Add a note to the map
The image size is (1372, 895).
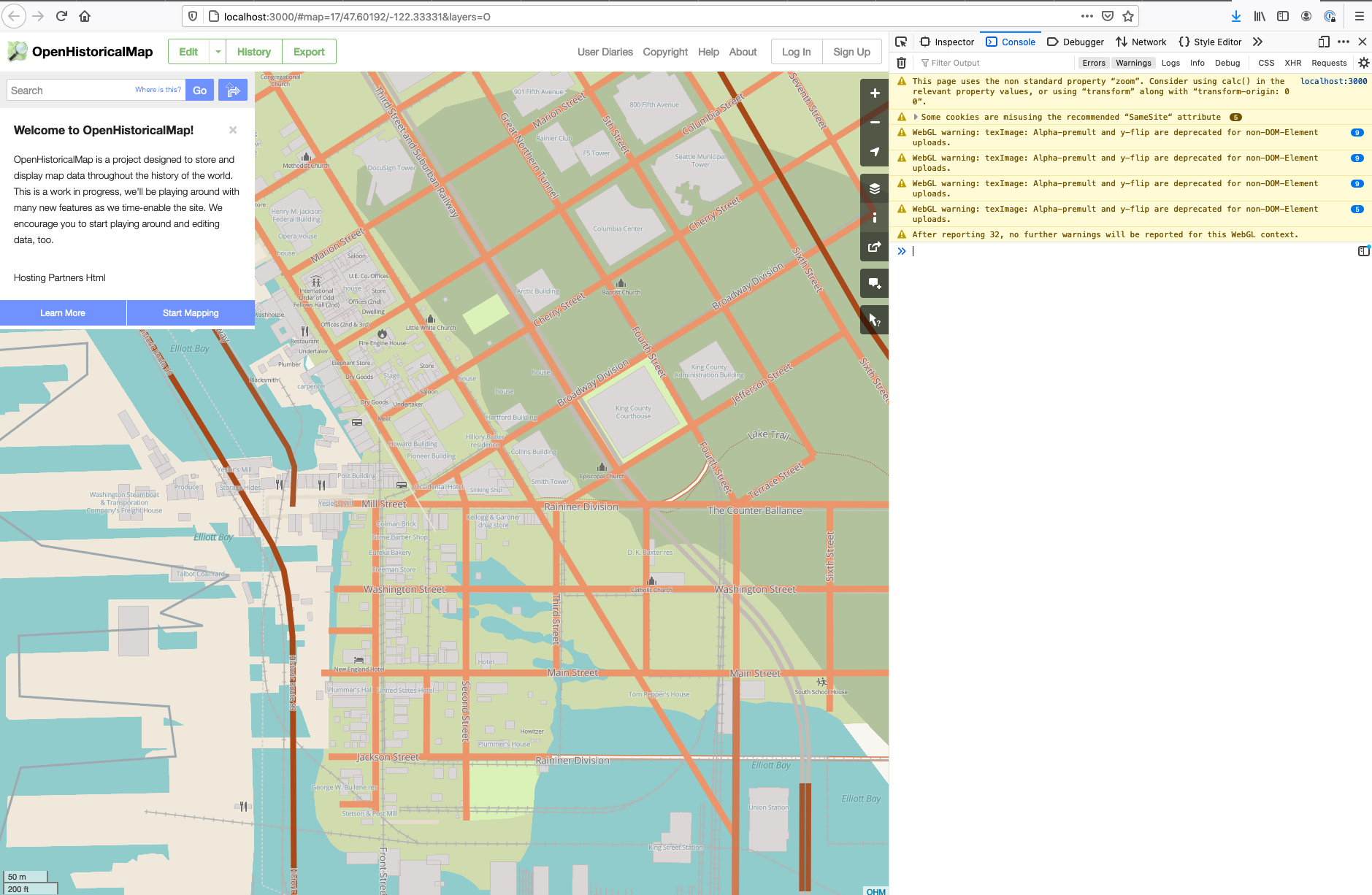(x=874, y=283)
